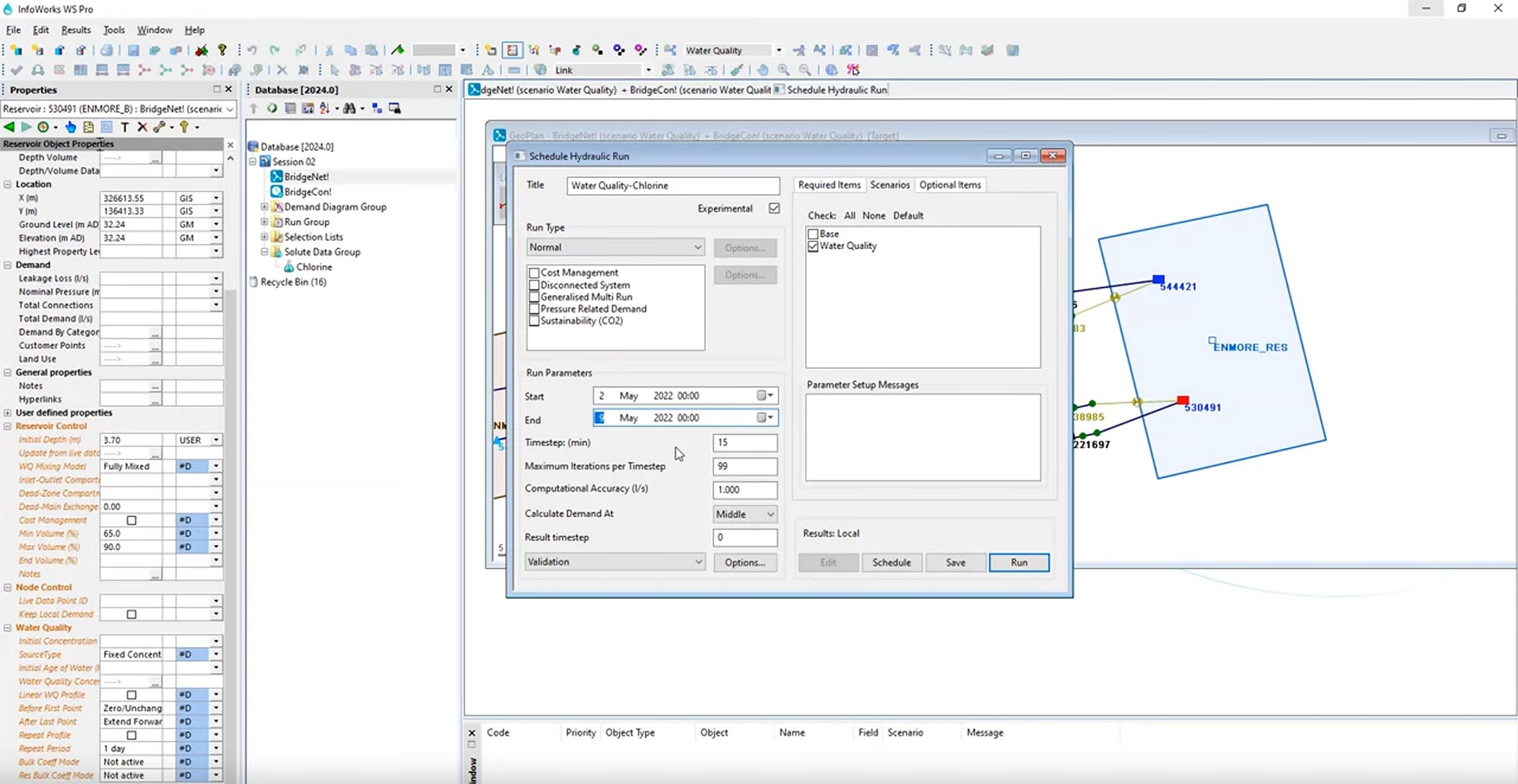Click the blue hand icon in Properties toolbar
Image resolution: width=1518 pixels, height=784 pixels.
[x=70, y=126]
